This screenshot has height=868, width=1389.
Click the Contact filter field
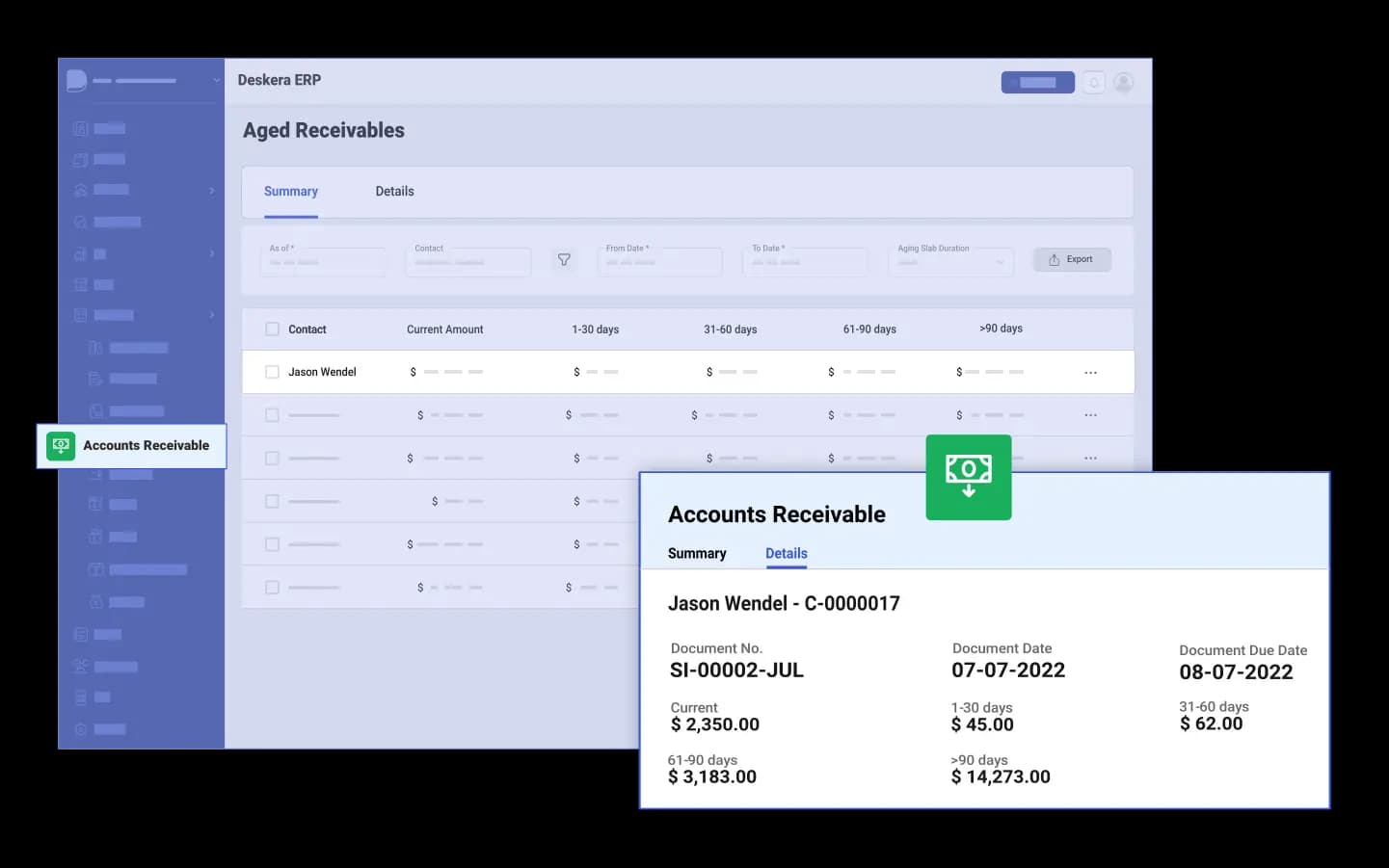[x=468, y=260]
